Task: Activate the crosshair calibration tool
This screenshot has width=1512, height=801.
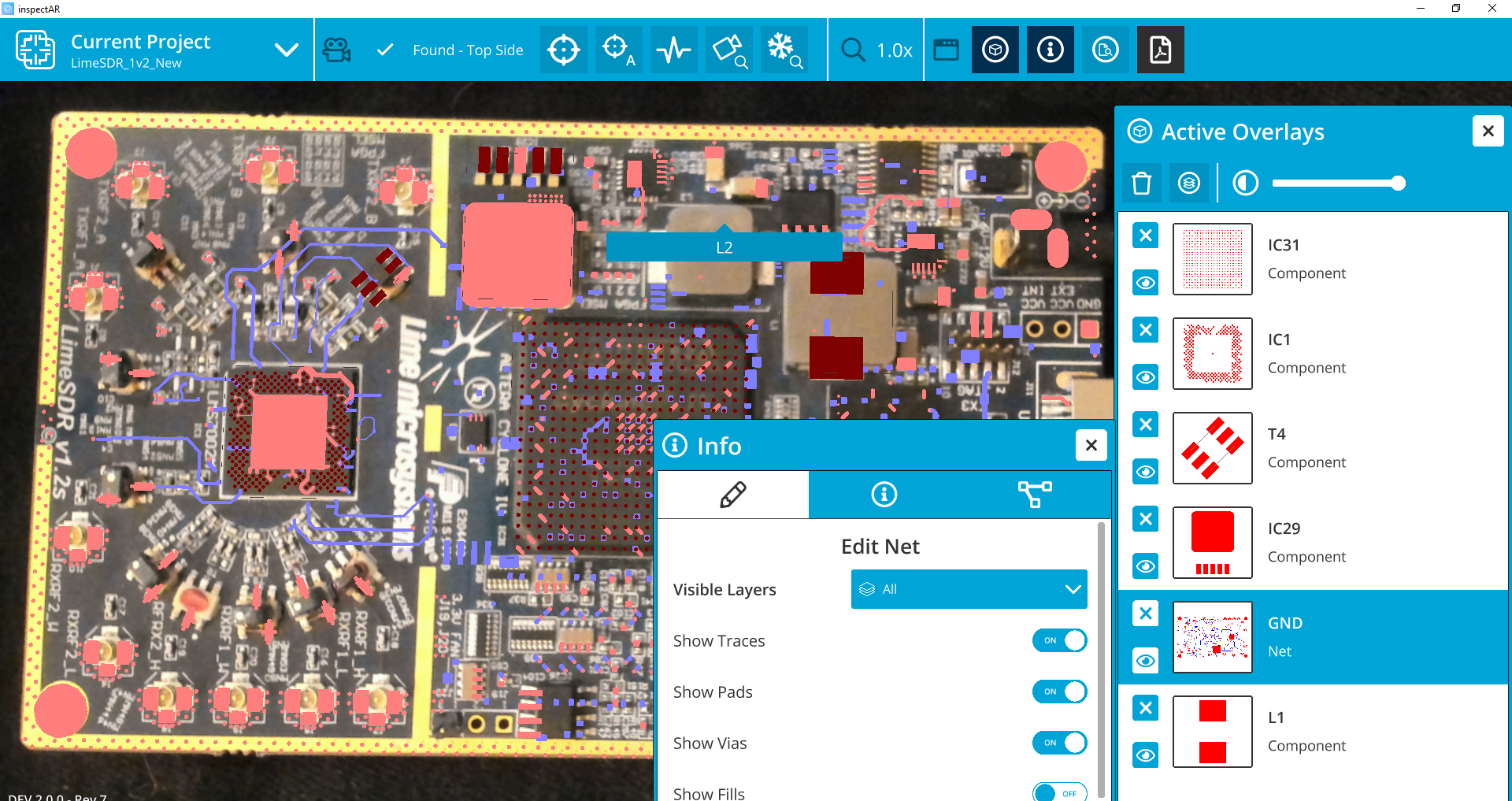Action: 564,50
